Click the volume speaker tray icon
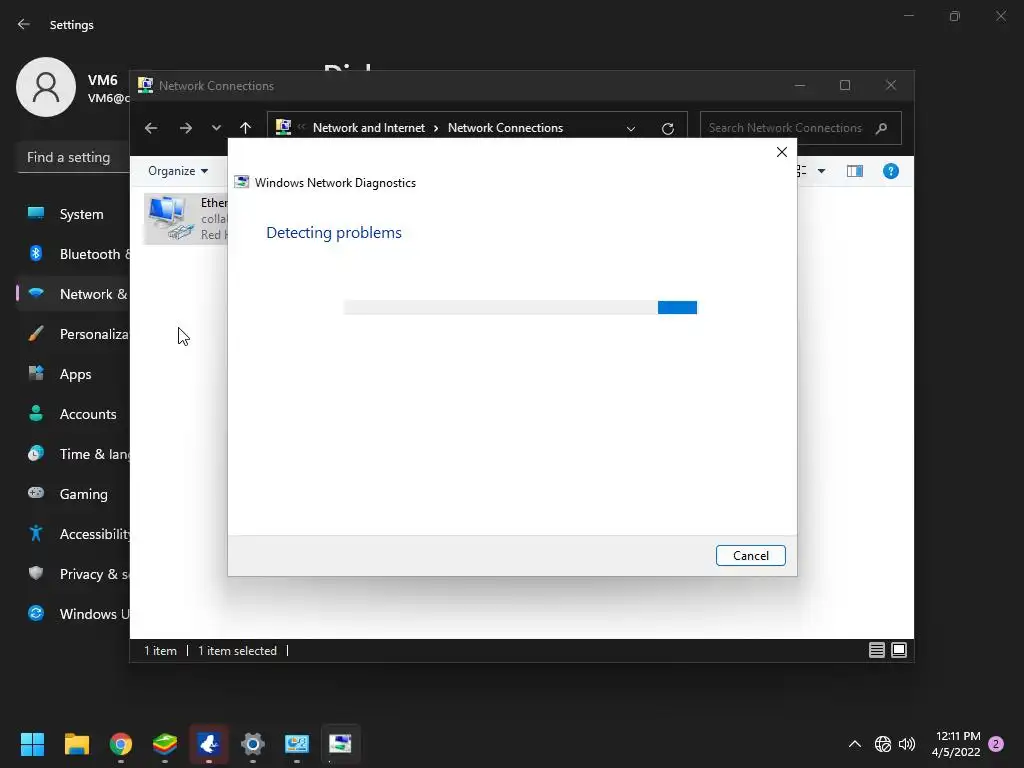The height and width of the screenshot is (768, 1024). click(x=906, y=744)
